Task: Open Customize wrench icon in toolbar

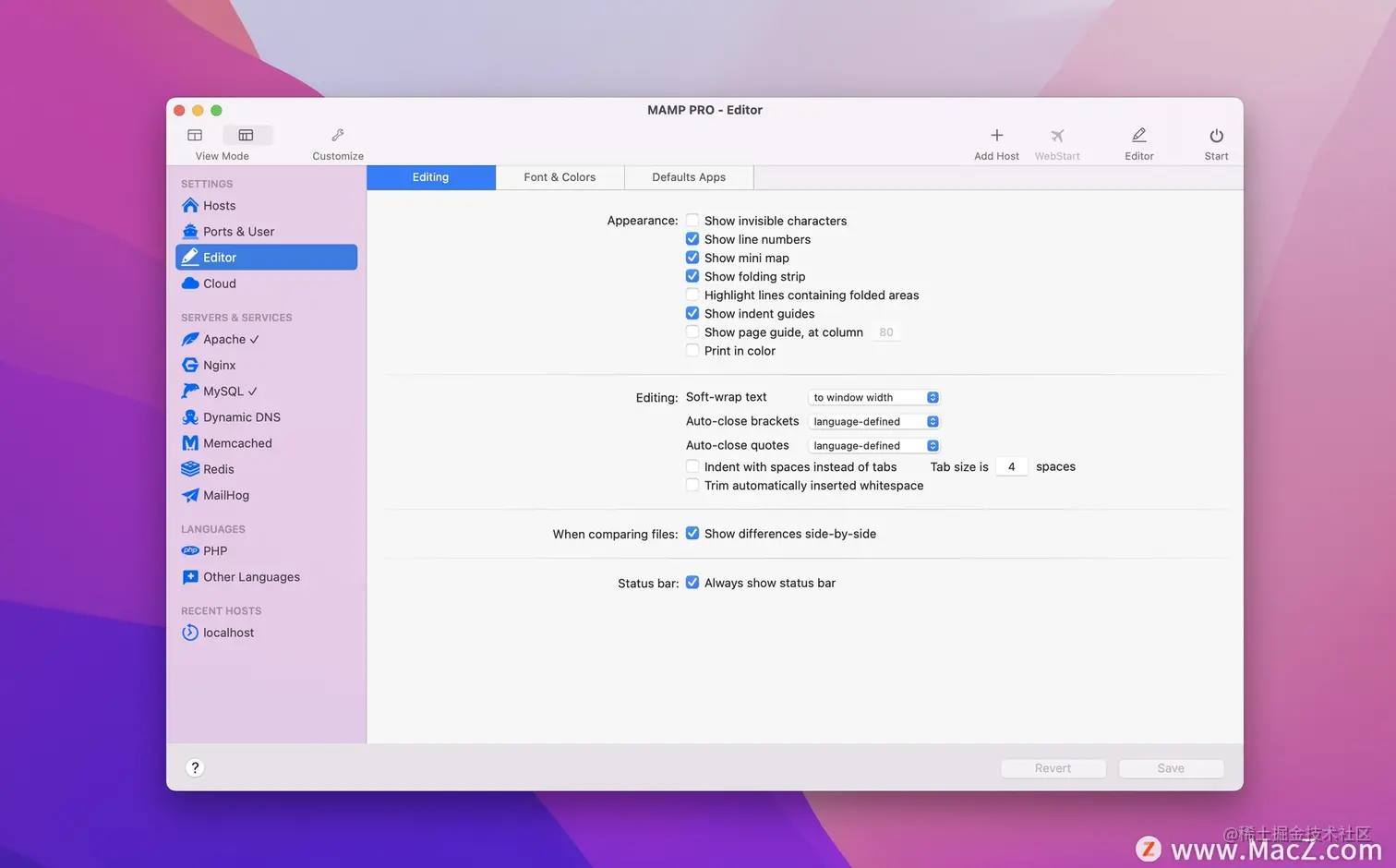Action: tap(338, 135)
